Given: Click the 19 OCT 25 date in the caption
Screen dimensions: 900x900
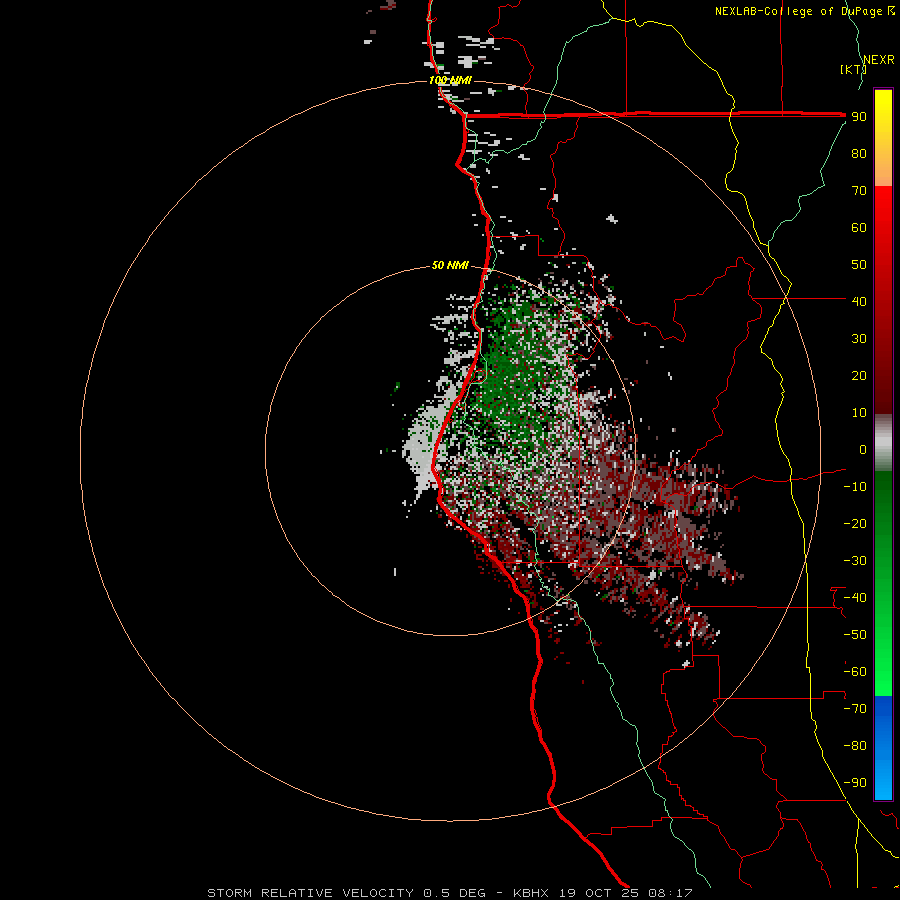Looking at the screenshot, I should click(x=598, y=893).
